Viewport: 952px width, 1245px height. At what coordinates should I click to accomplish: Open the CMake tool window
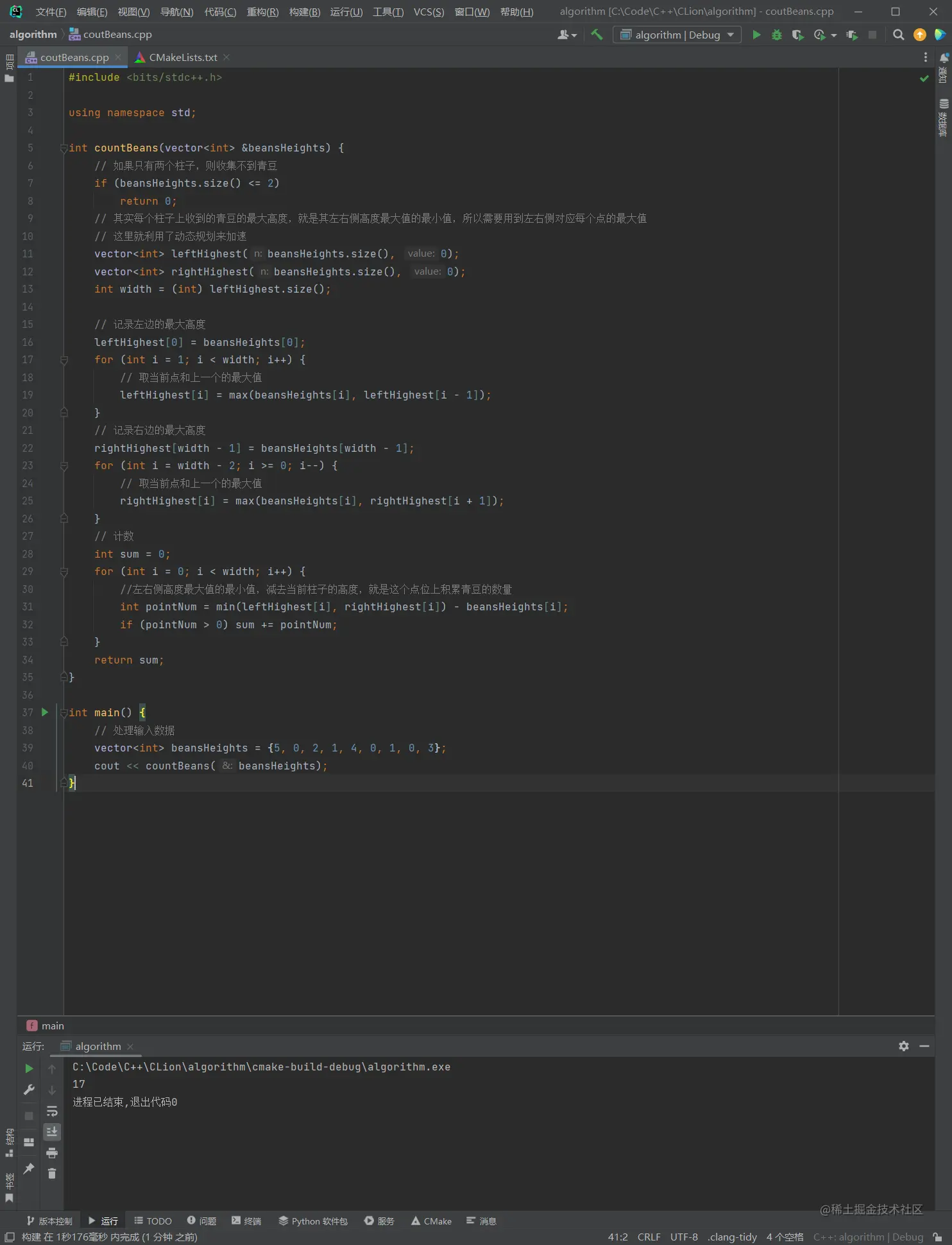click(431, 1221)
